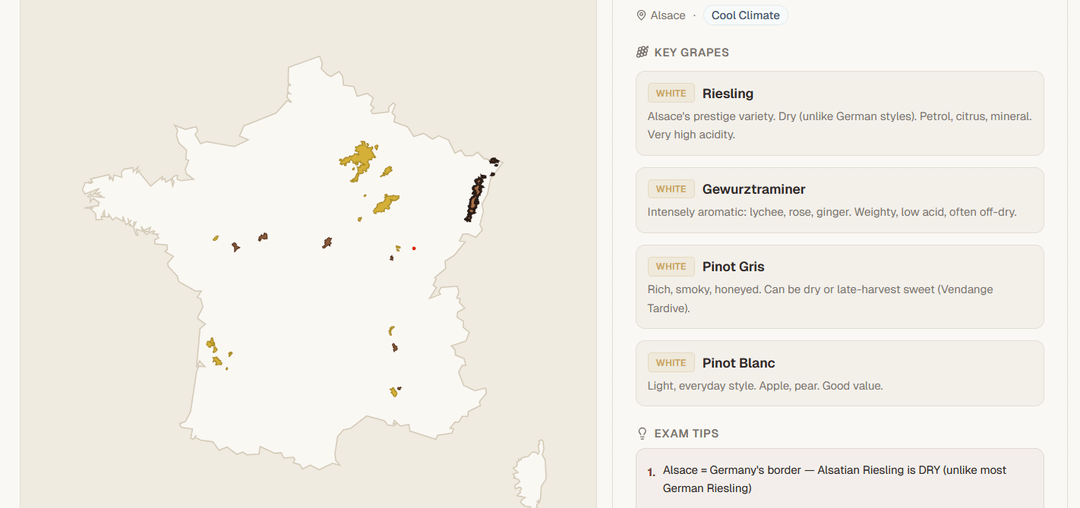Click the Key Grapes section heading
The image size is (1080, 508).
pos(691,52)
